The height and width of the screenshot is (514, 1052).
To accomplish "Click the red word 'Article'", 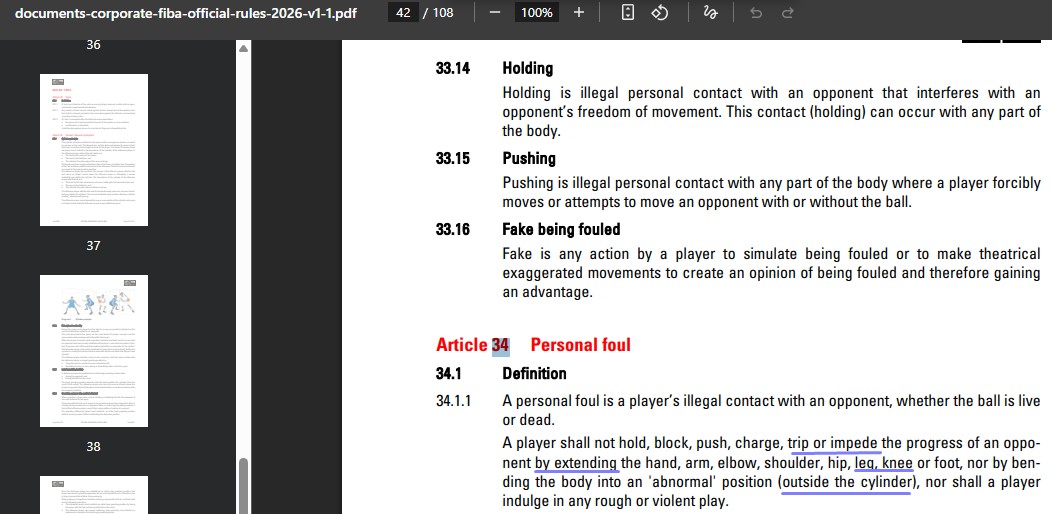I will pos(462,345).
